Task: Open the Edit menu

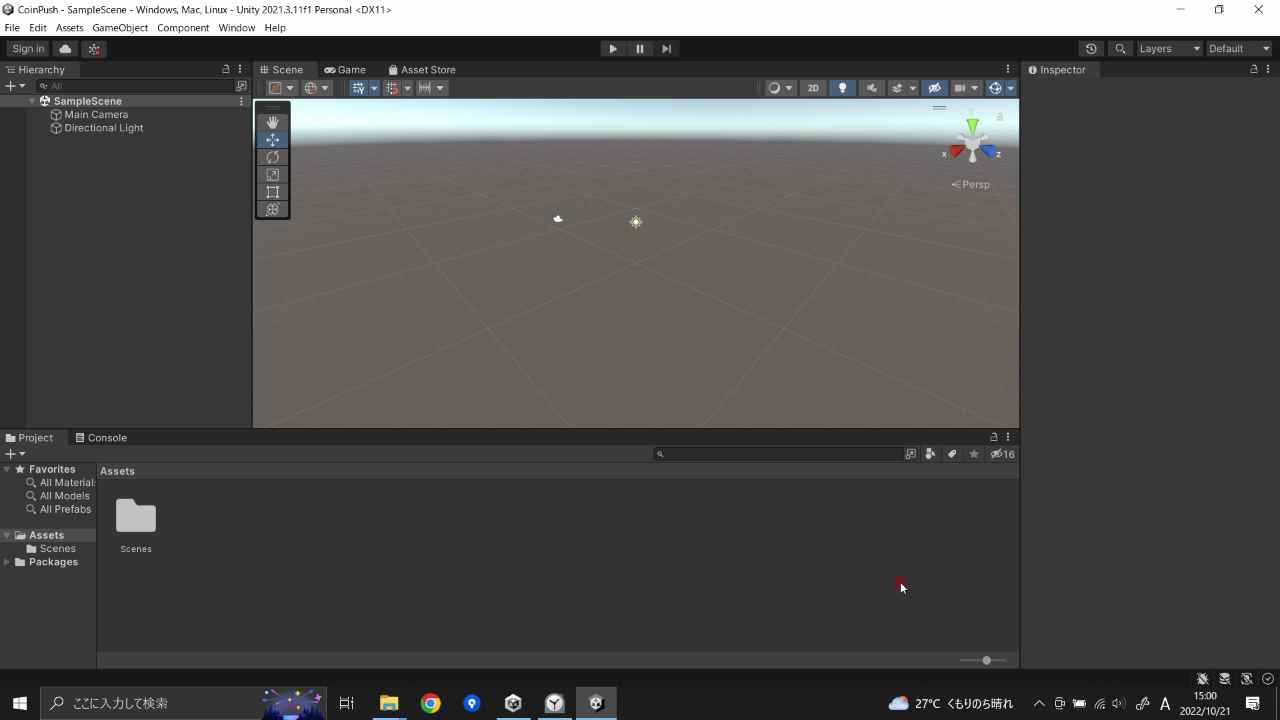Action: click(x=38, y=28)
